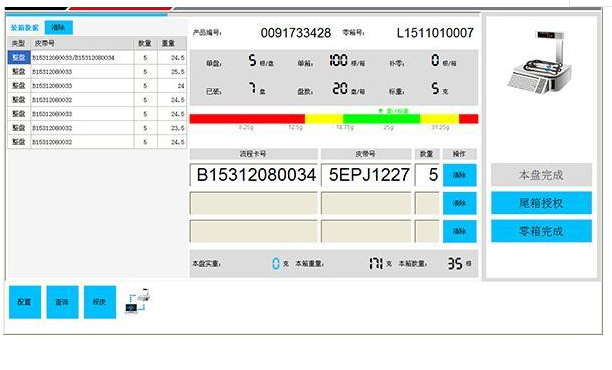Click the greyed-out 本盘完成 button

(541, 174)
